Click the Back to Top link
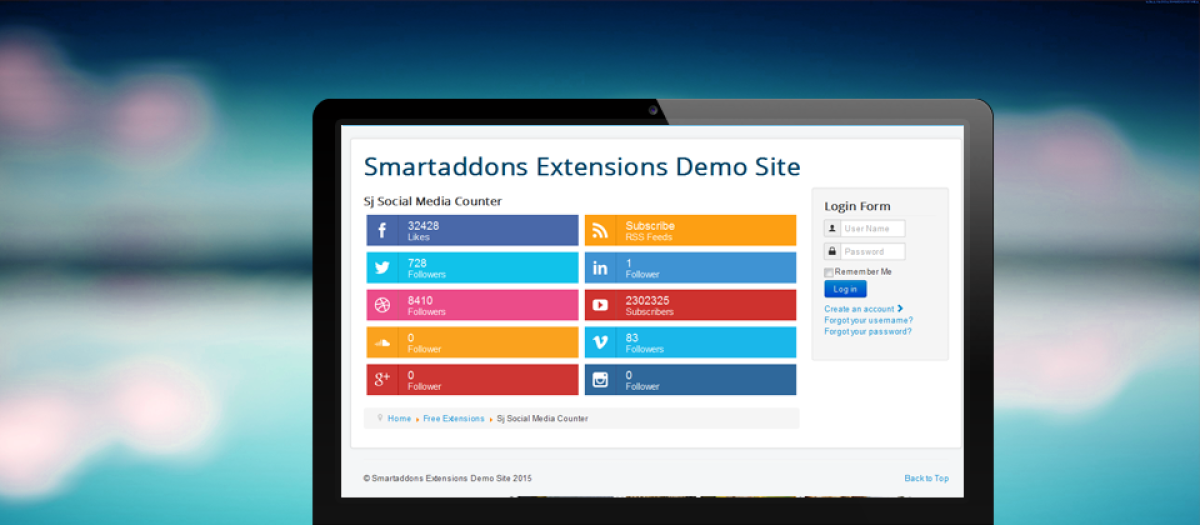 [x=926, y=478]
